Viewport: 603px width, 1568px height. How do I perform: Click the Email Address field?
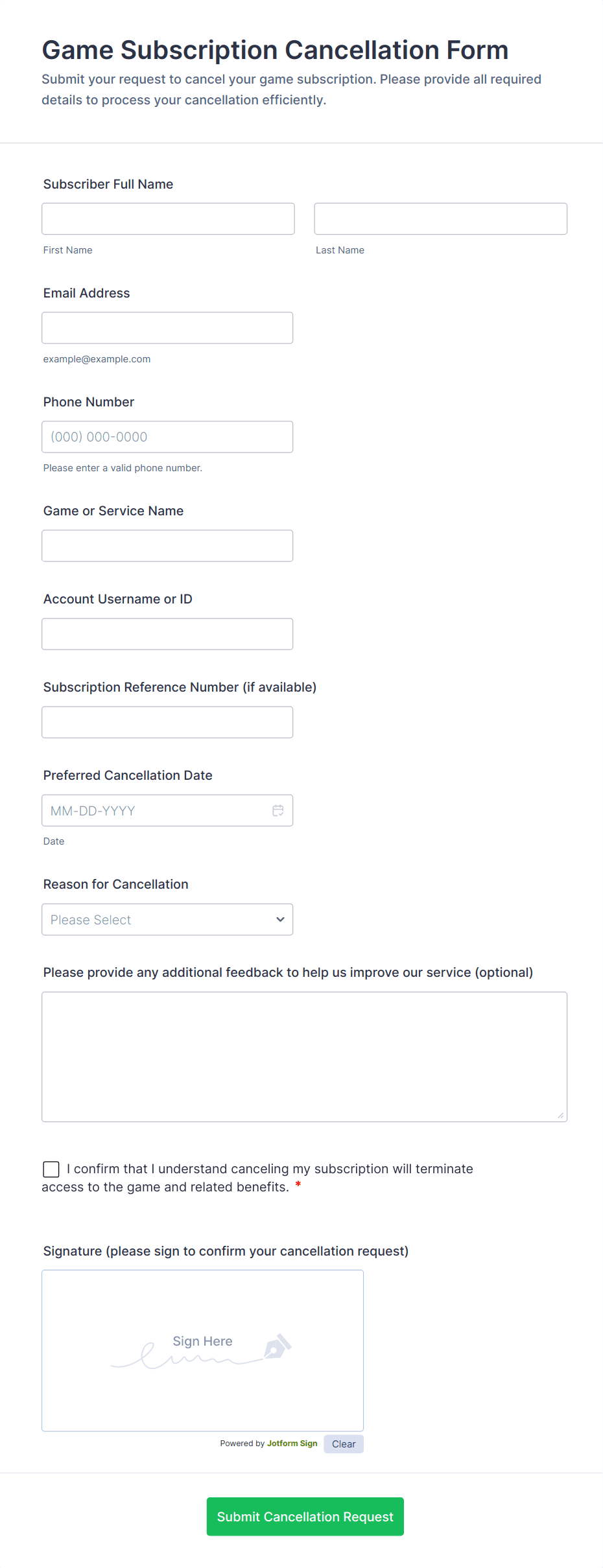click(167, 327)
